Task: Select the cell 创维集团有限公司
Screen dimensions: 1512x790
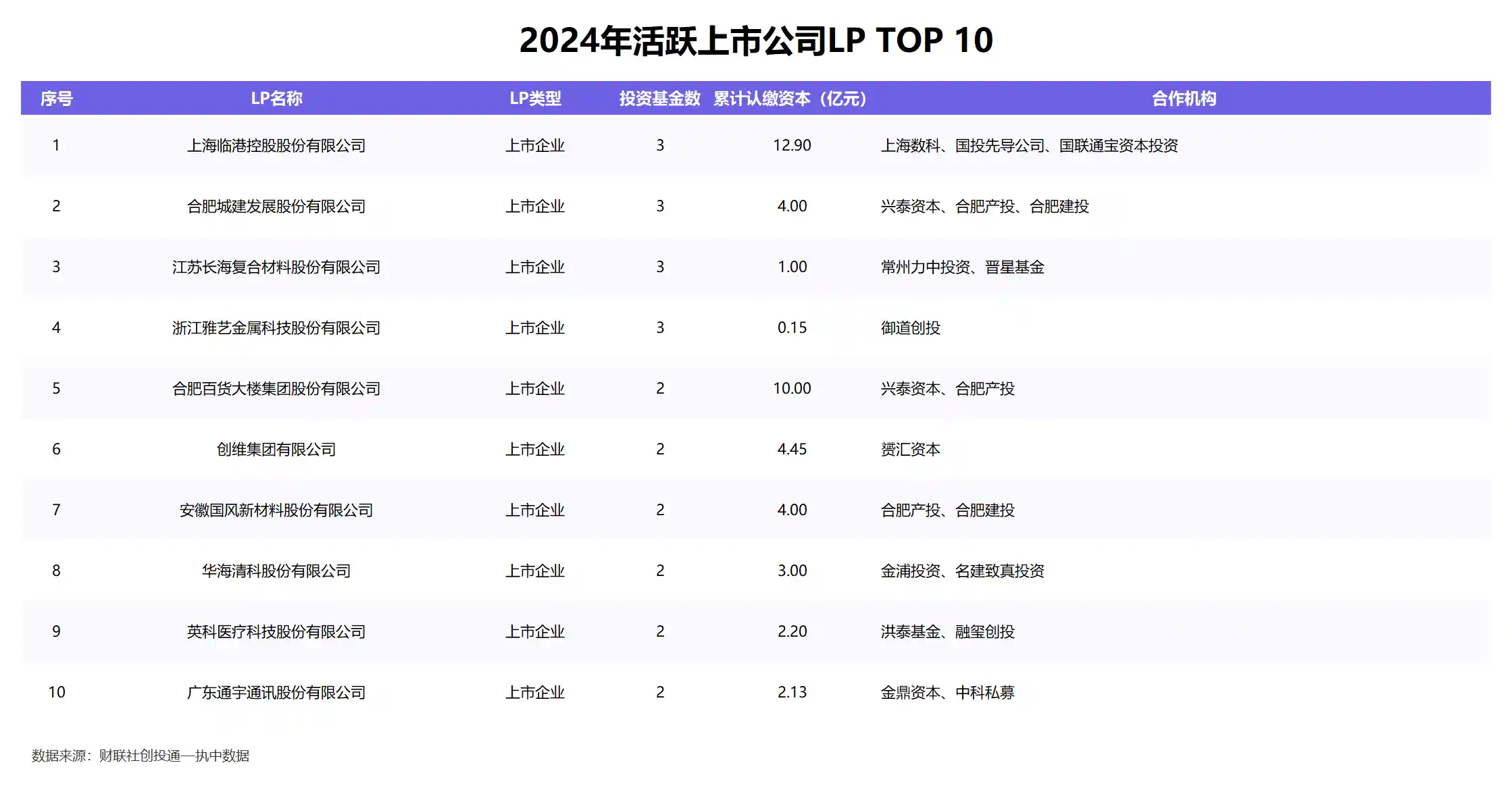Action: pyautogui.click(x=276, y=449)
